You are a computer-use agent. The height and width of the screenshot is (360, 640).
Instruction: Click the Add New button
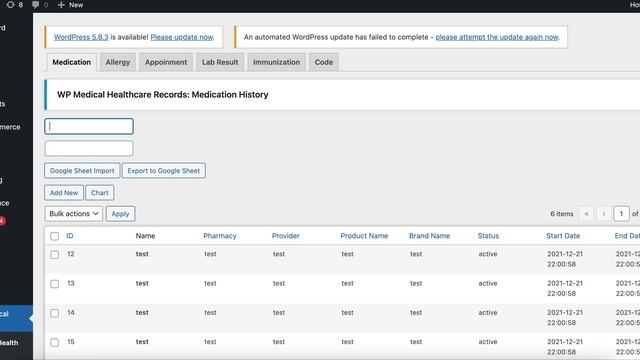coord(64,193)
